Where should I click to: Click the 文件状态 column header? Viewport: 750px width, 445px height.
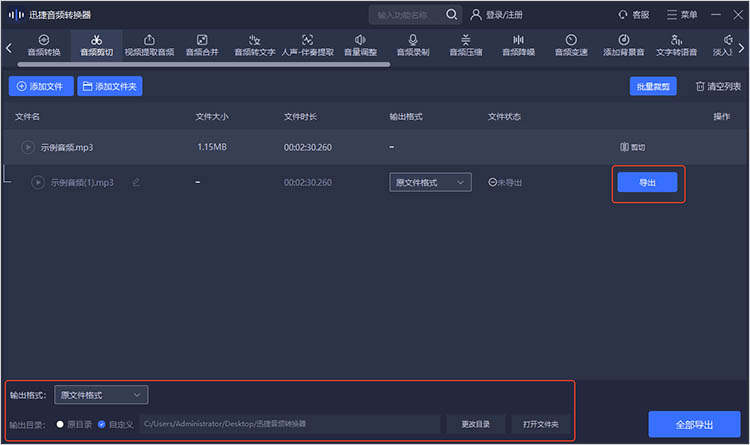coord(504,116)
